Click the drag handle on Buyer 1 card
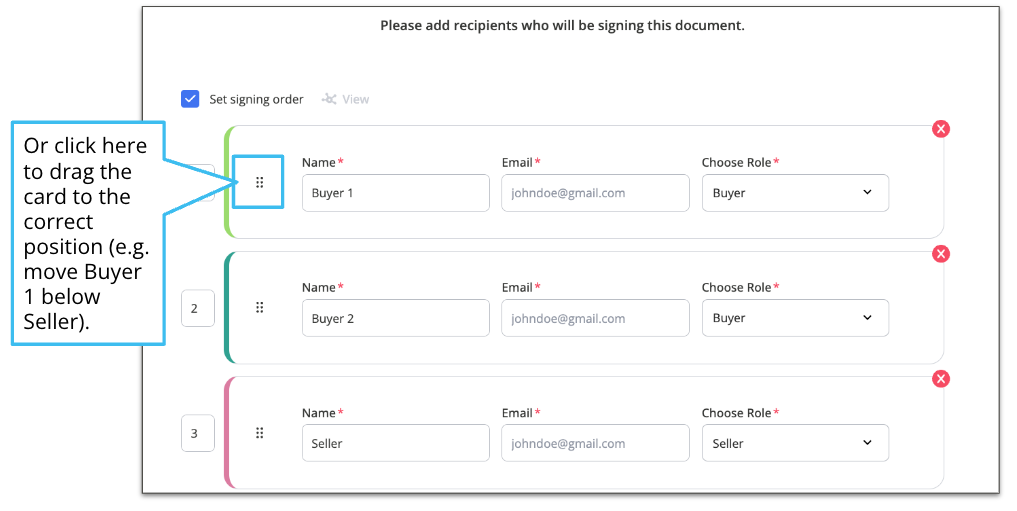The width and height of the screenshot is (1017, 511). (x=259, y=182)
